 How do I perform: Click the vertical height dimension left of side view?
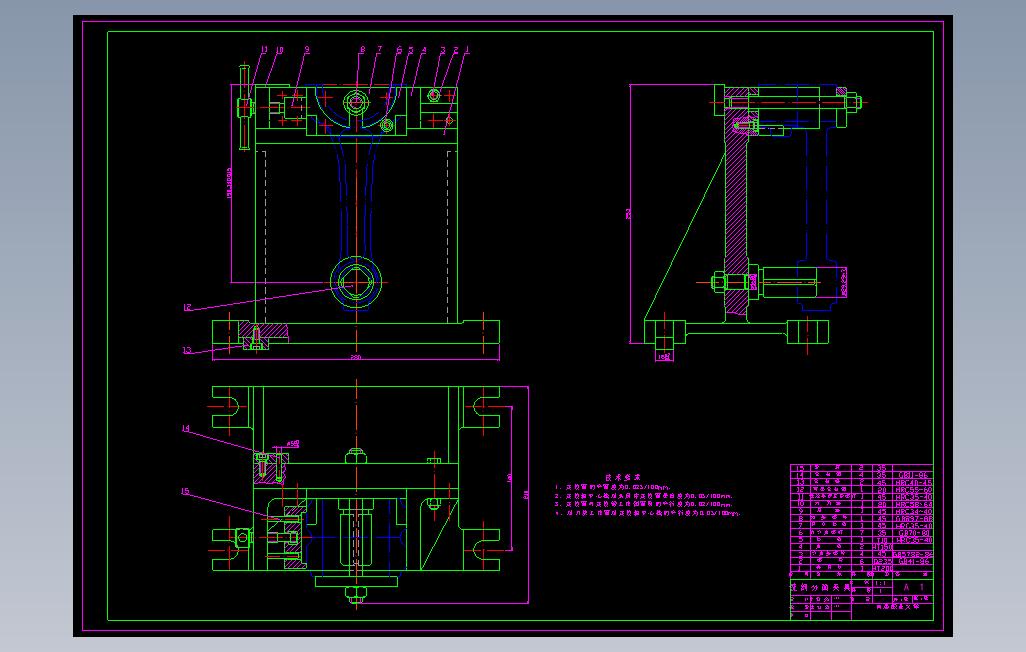click(x=629, y=213)
